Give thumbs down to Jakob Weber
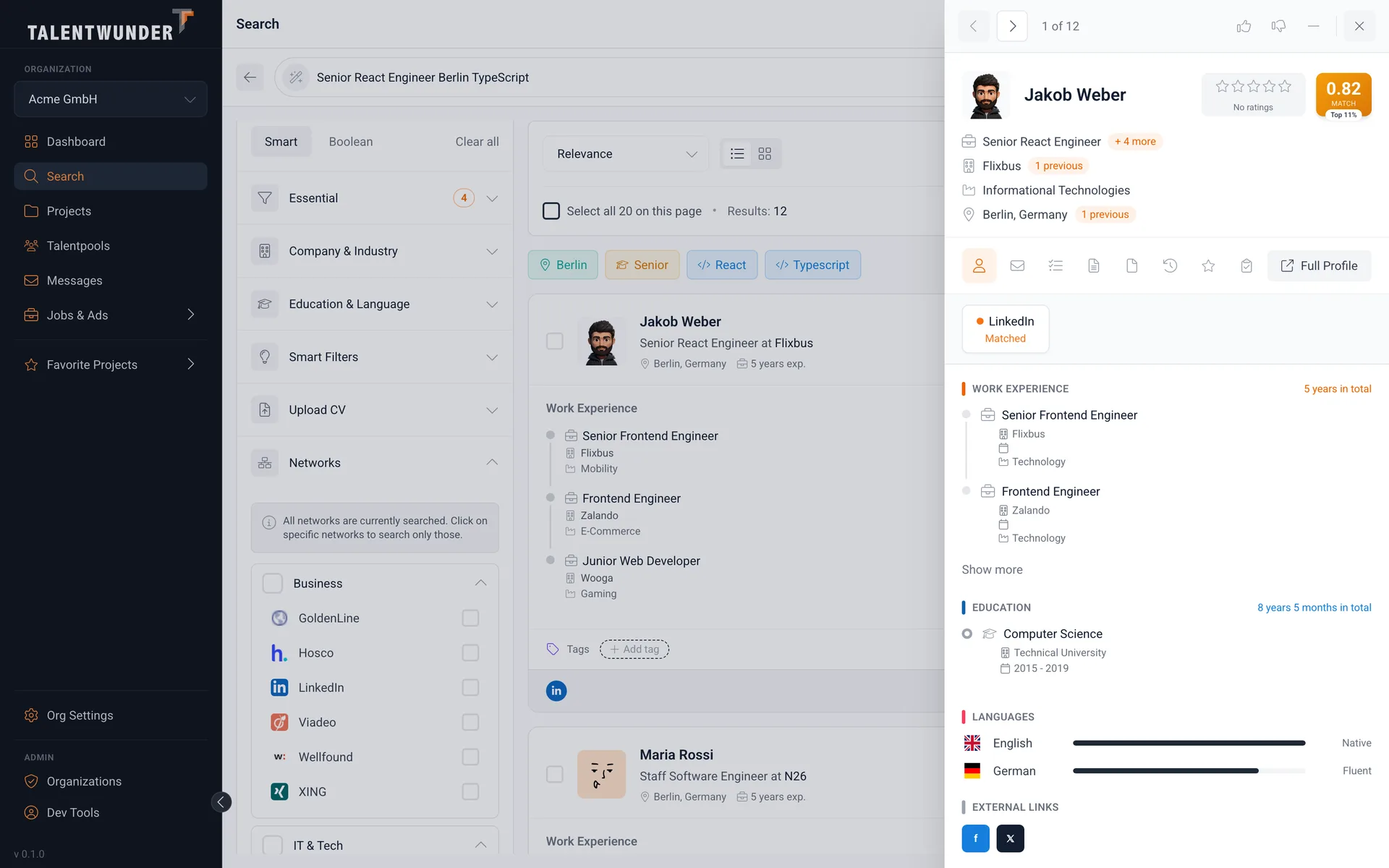Viewport: 1389px width, 868px height. coord(1278,26)
